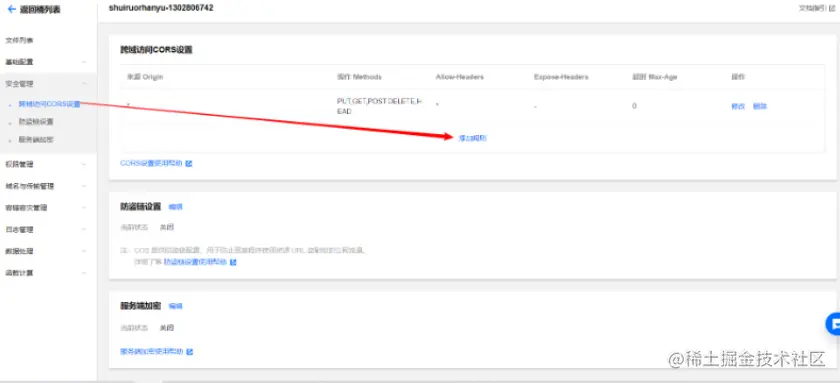Select the CORS settings item in the sidebar

[x=50, y=104]
